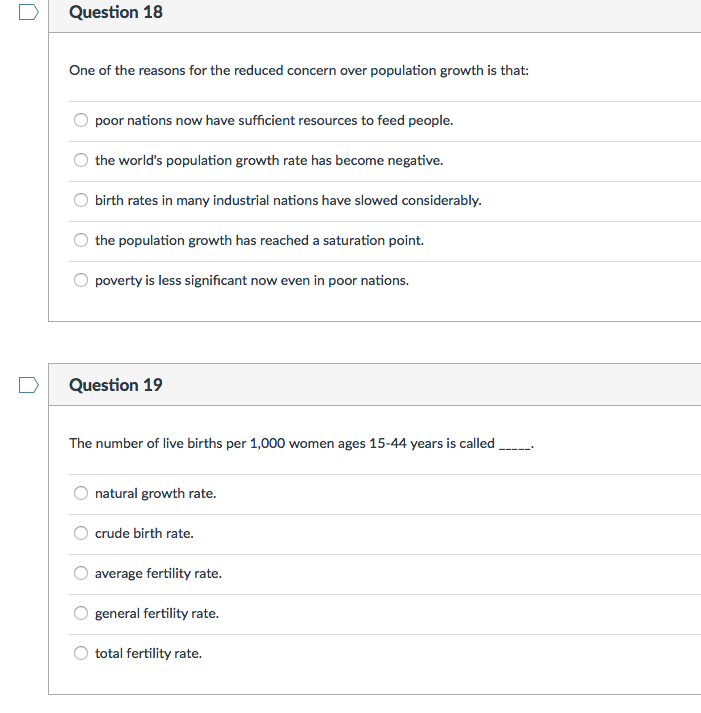Choose "poverty is less significant now" radio button
The width and height of the screenshot is (701, 713).
(x=82, y=281)
